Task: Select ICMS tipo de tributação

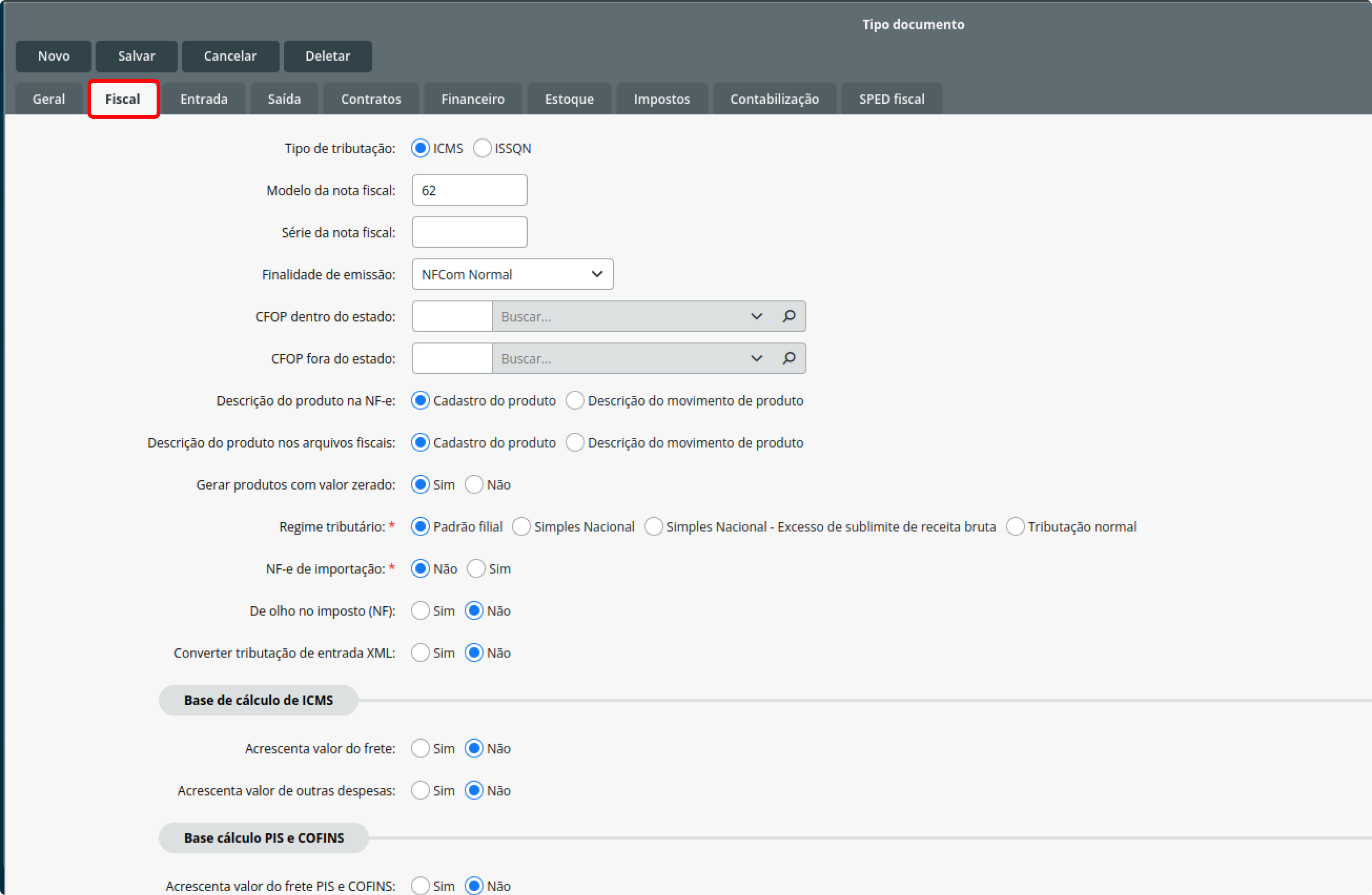Action: pyautogui.click(x=420, y=148)
